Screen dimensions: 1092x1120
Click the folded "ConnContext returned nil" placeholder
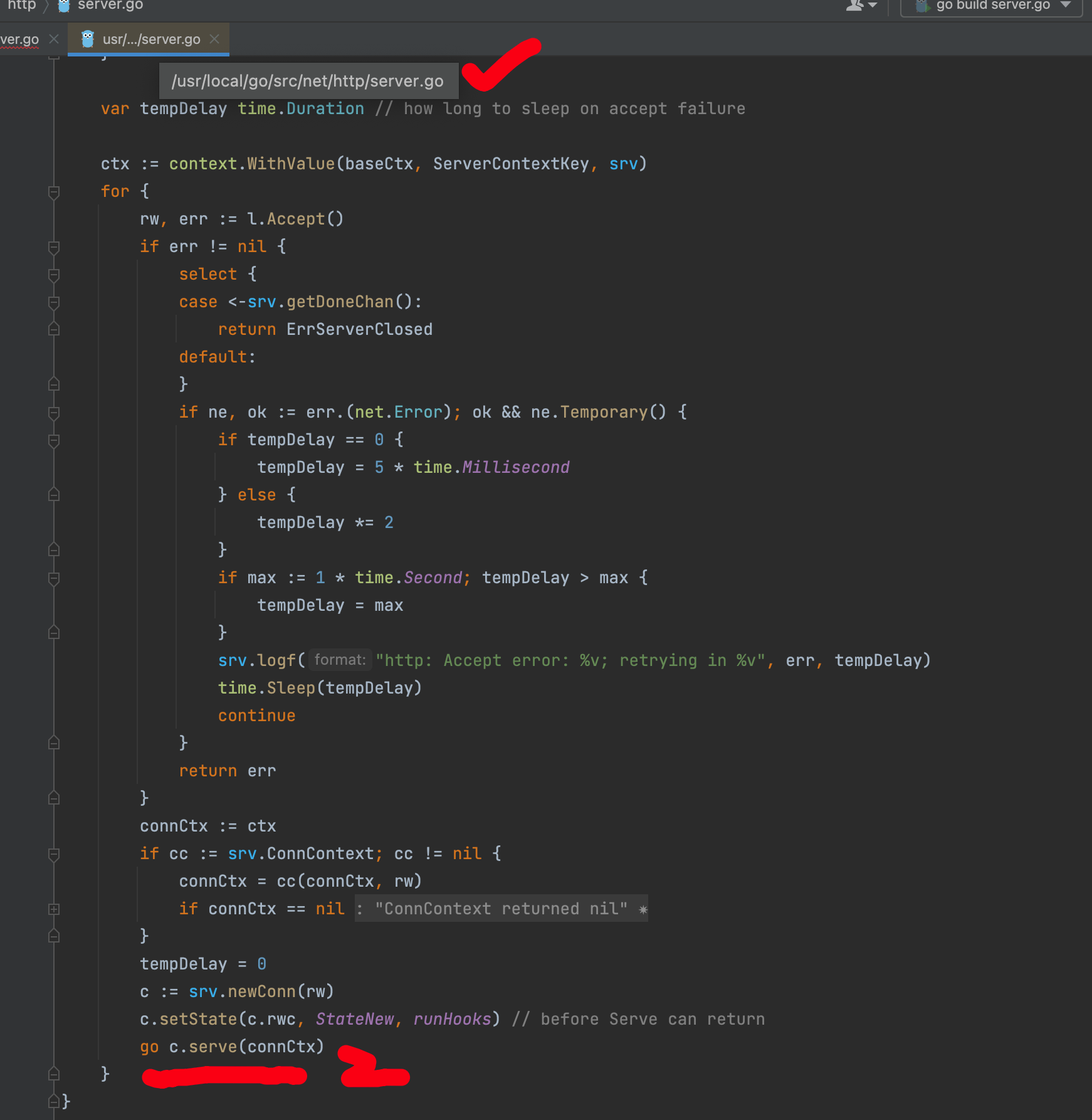point(501,909)
